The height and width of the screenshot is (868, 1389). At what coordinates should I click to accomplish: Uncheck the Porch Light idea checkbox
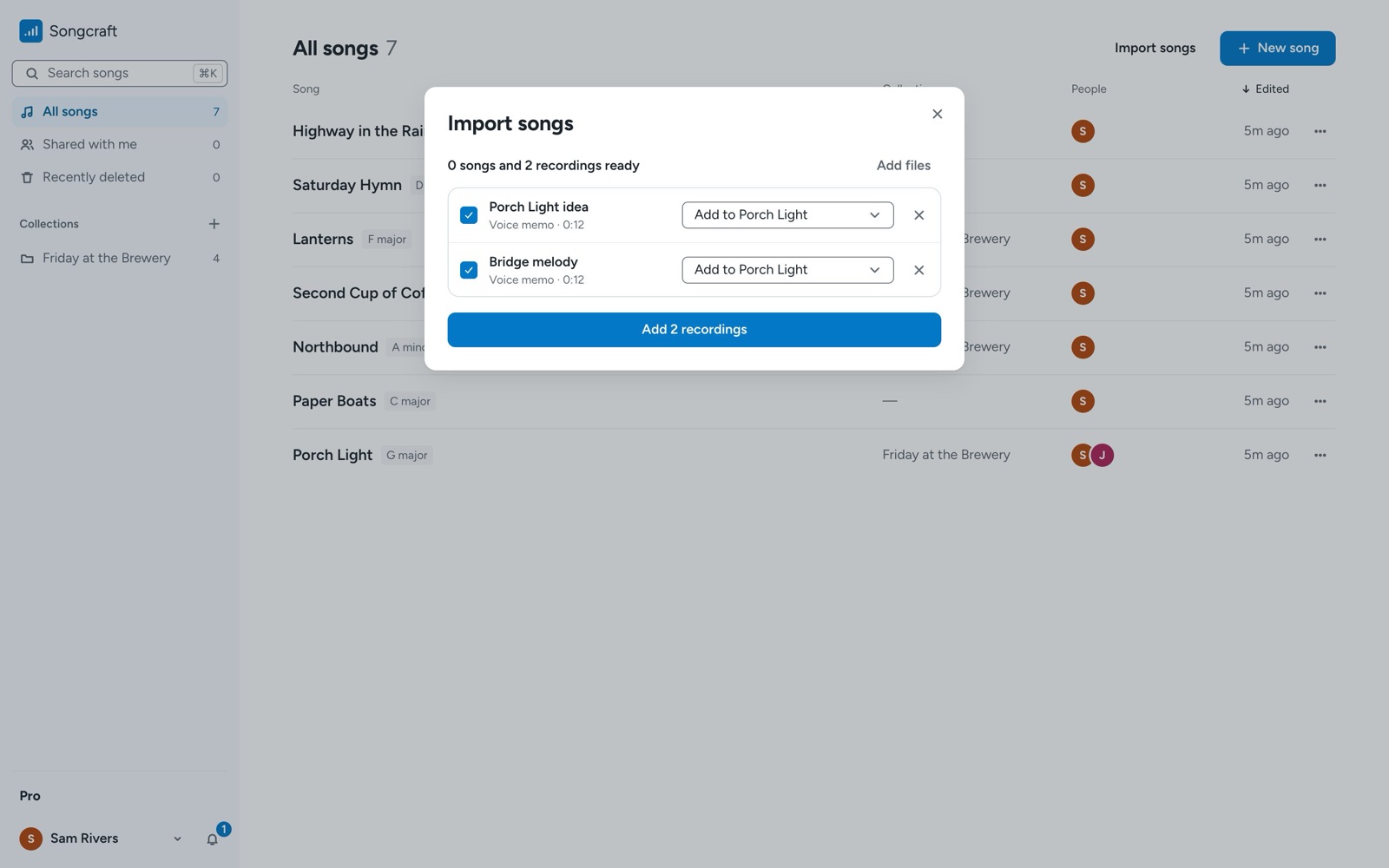pos(469,215)
